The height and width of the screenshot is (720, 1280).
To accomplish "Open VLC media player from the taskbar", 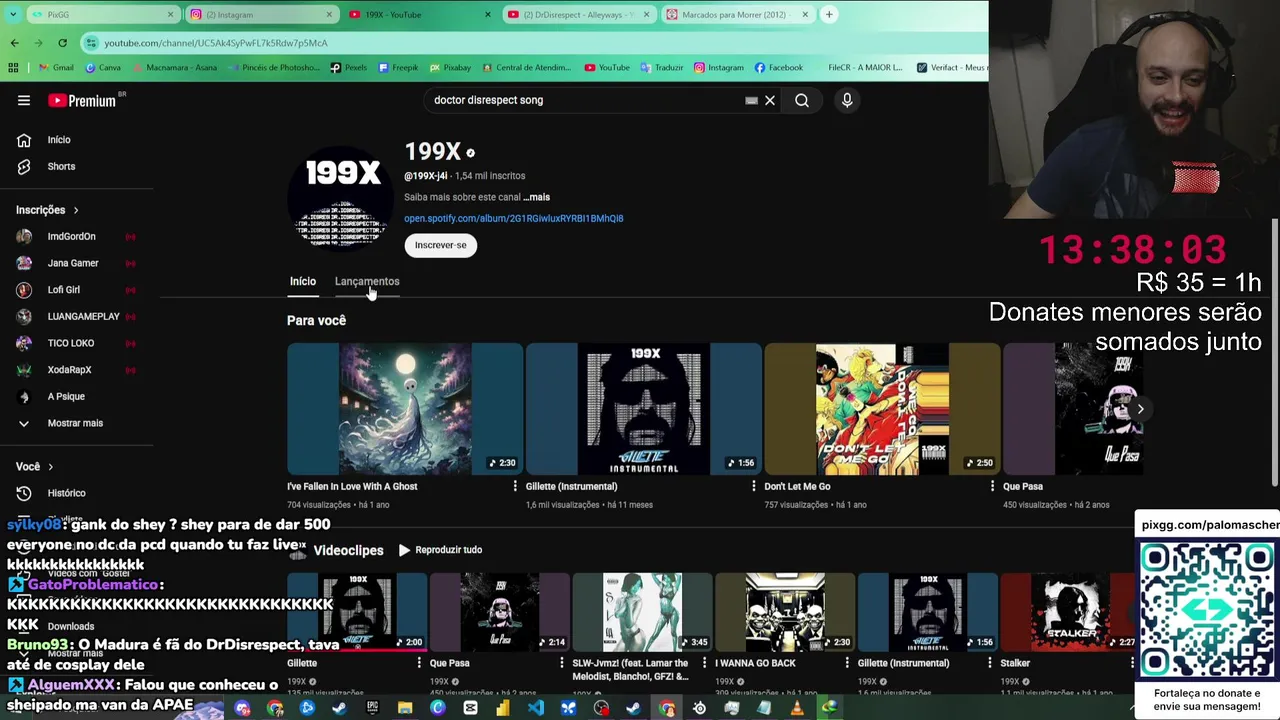I will point(797,708).
